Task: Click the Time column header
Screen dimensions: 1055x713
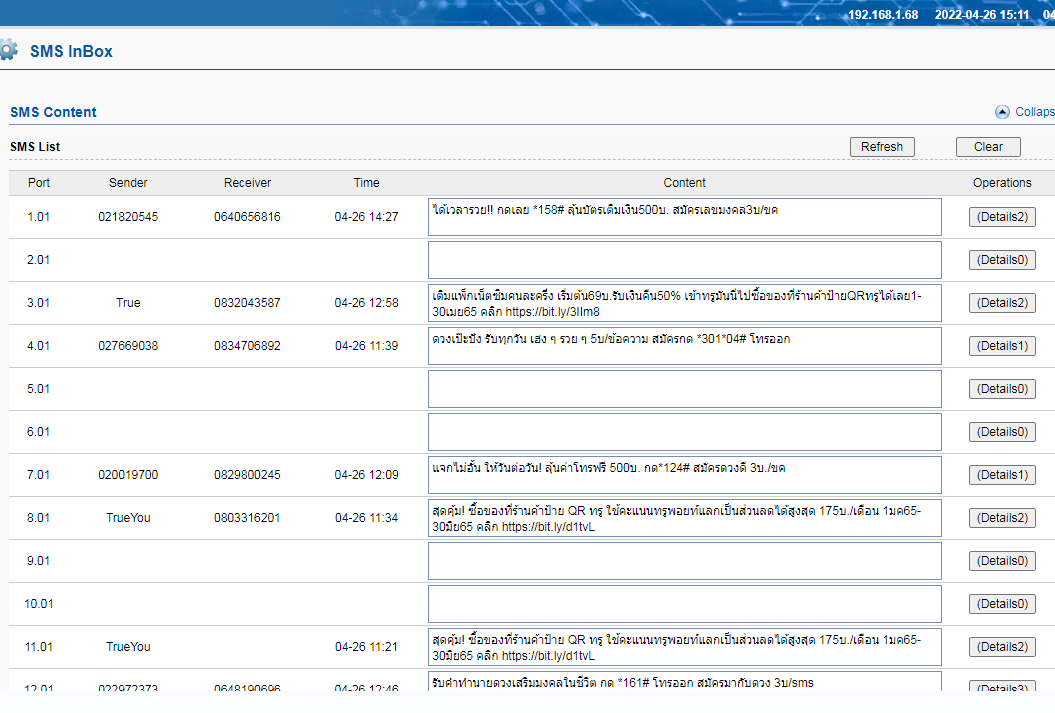Action: [x=366, y=183]
